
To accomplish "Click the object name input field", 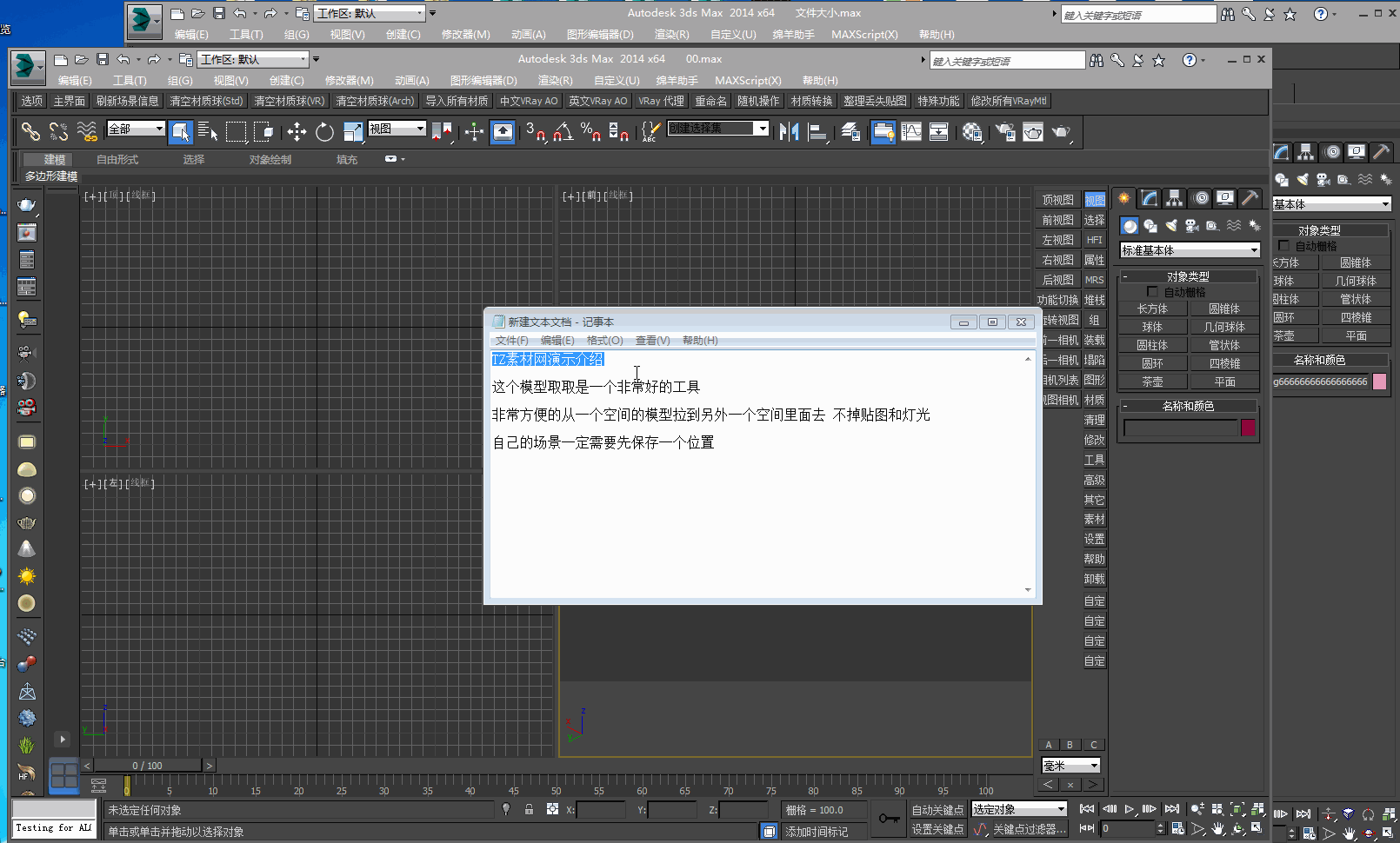I will point(1179,428).
